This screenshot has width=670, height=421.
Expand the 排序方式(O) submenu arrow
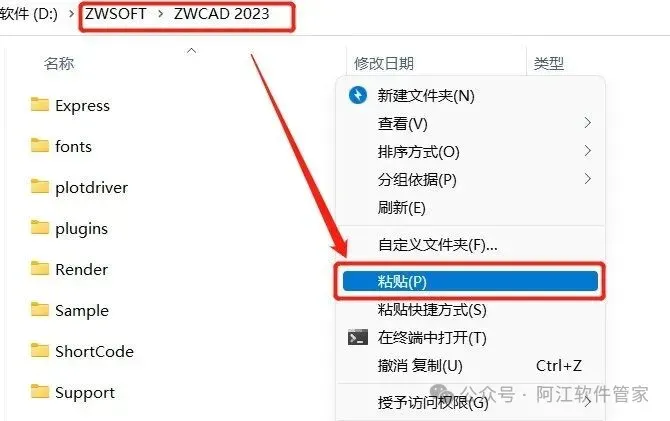588,151
